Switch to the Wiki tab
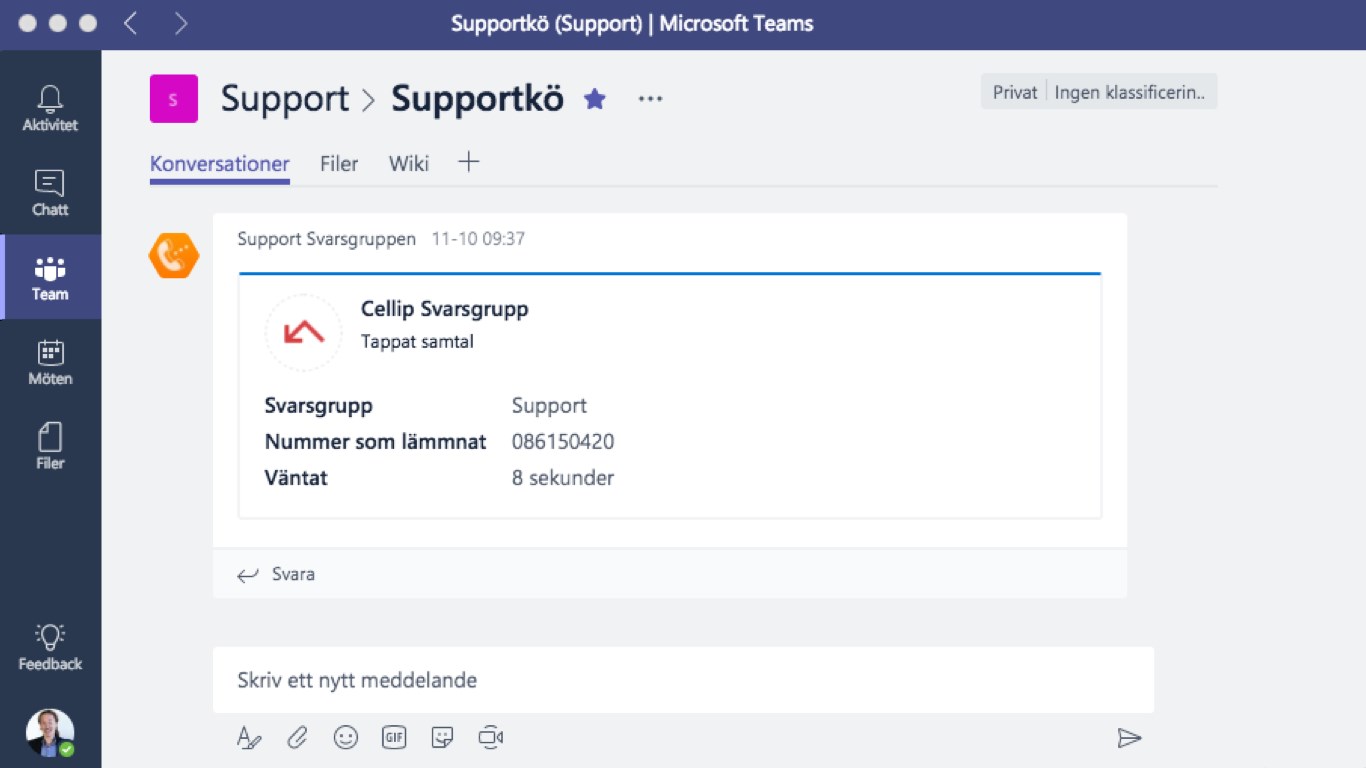The height and width of the screenshot is (768, 1366). pyautogui.click(x=409, y=164)
